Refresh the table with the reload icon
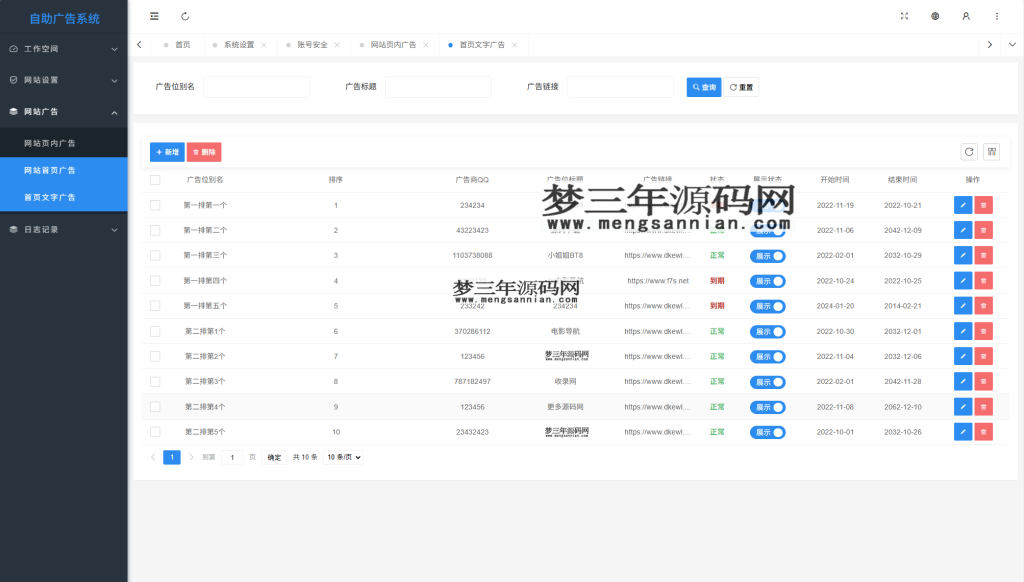1024x582 pixels. click(x=969, y=152)
